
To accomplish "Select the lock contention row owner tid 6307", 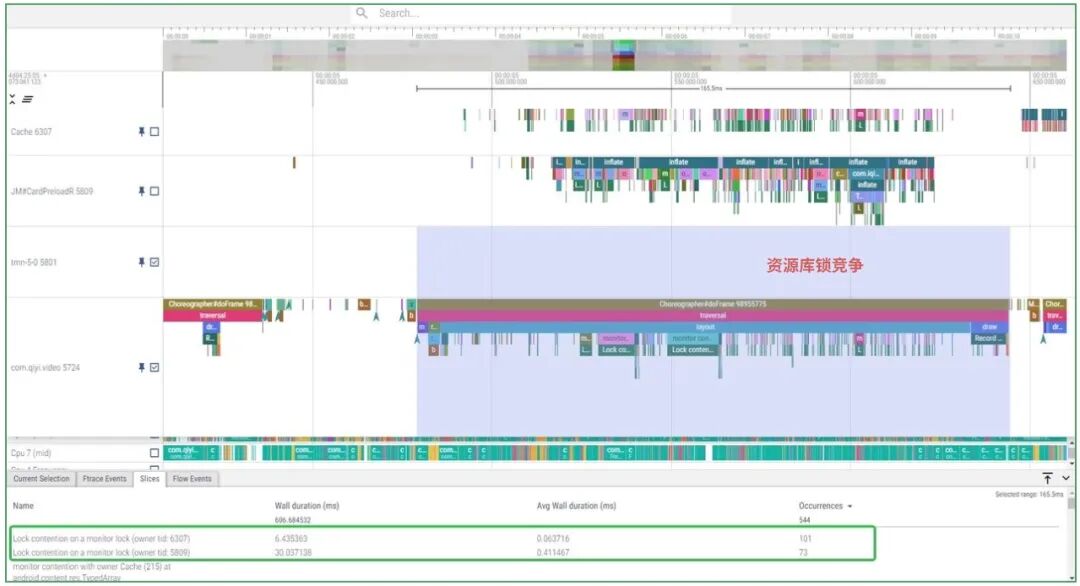I will 442,538.
